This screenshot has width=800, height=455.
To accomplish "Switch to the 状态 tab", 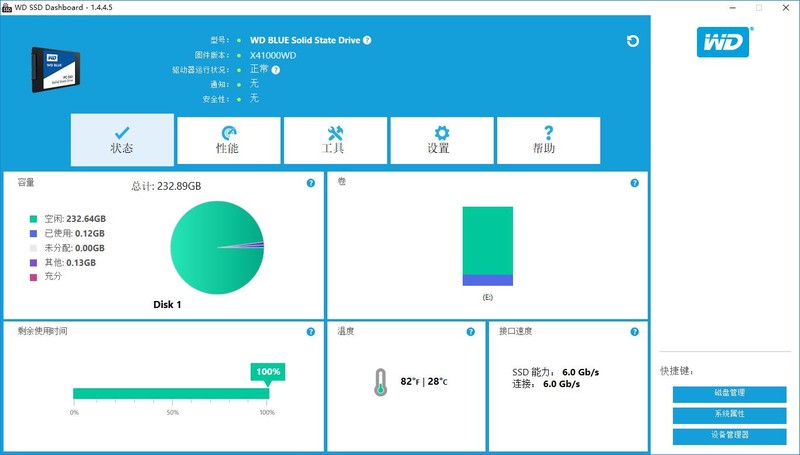I will (x=122, y=140).
